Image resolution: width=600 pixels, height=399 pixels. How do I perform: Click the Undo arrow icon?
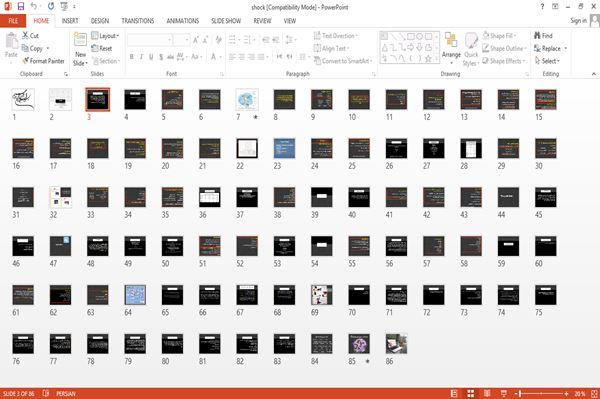34,7
